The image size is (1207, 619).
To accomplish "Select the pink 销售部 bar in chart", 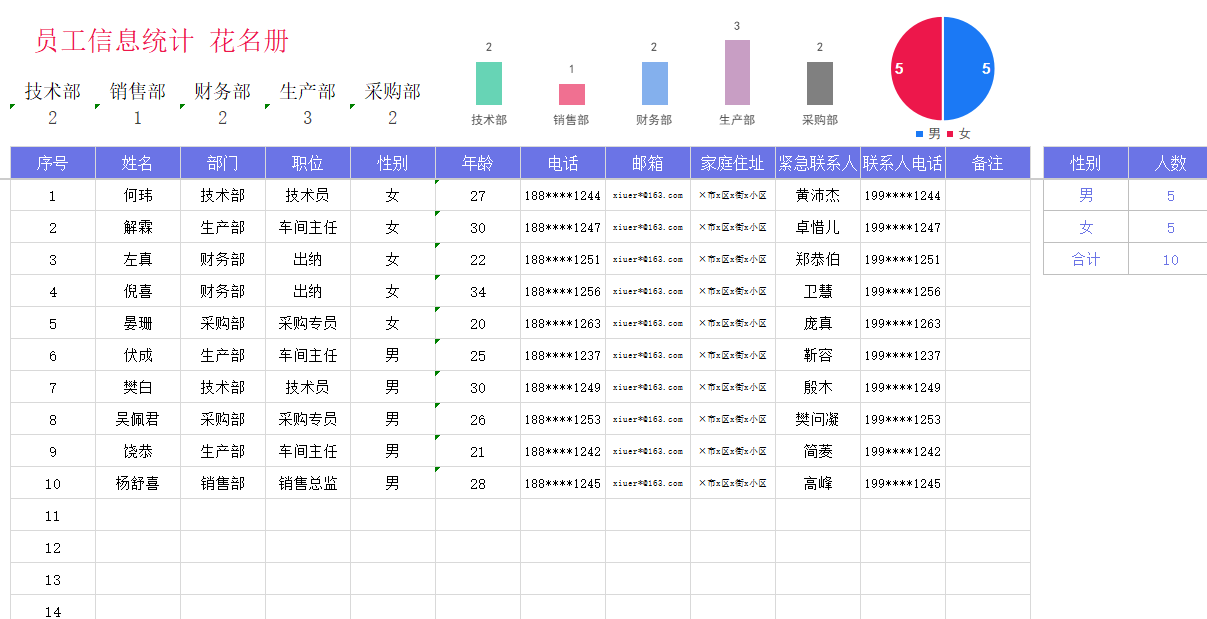I will click(572, 94).
